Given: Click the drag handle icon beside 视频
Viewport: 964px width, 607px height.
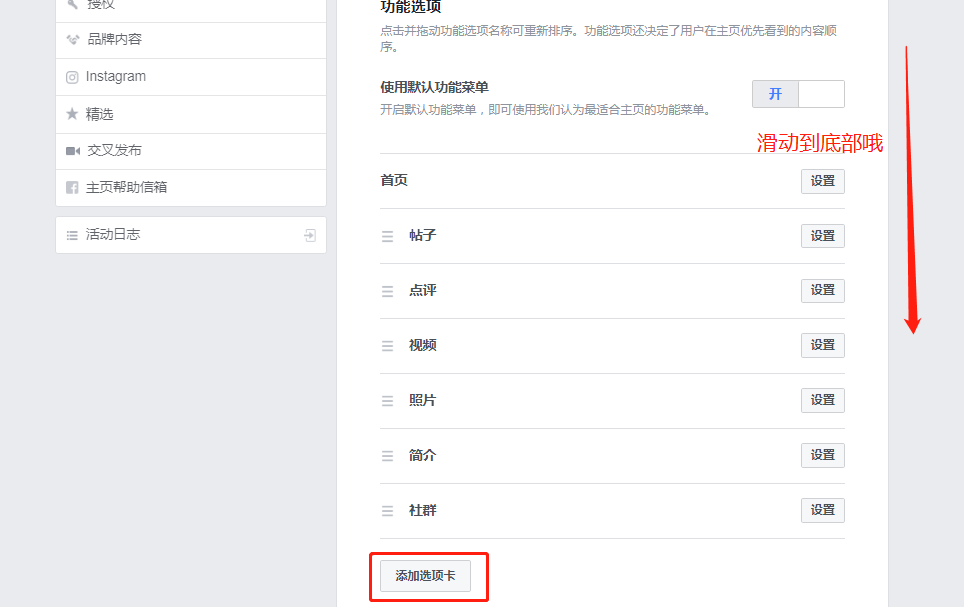Looking at the screenshot, I should click(x=387, y=346).
